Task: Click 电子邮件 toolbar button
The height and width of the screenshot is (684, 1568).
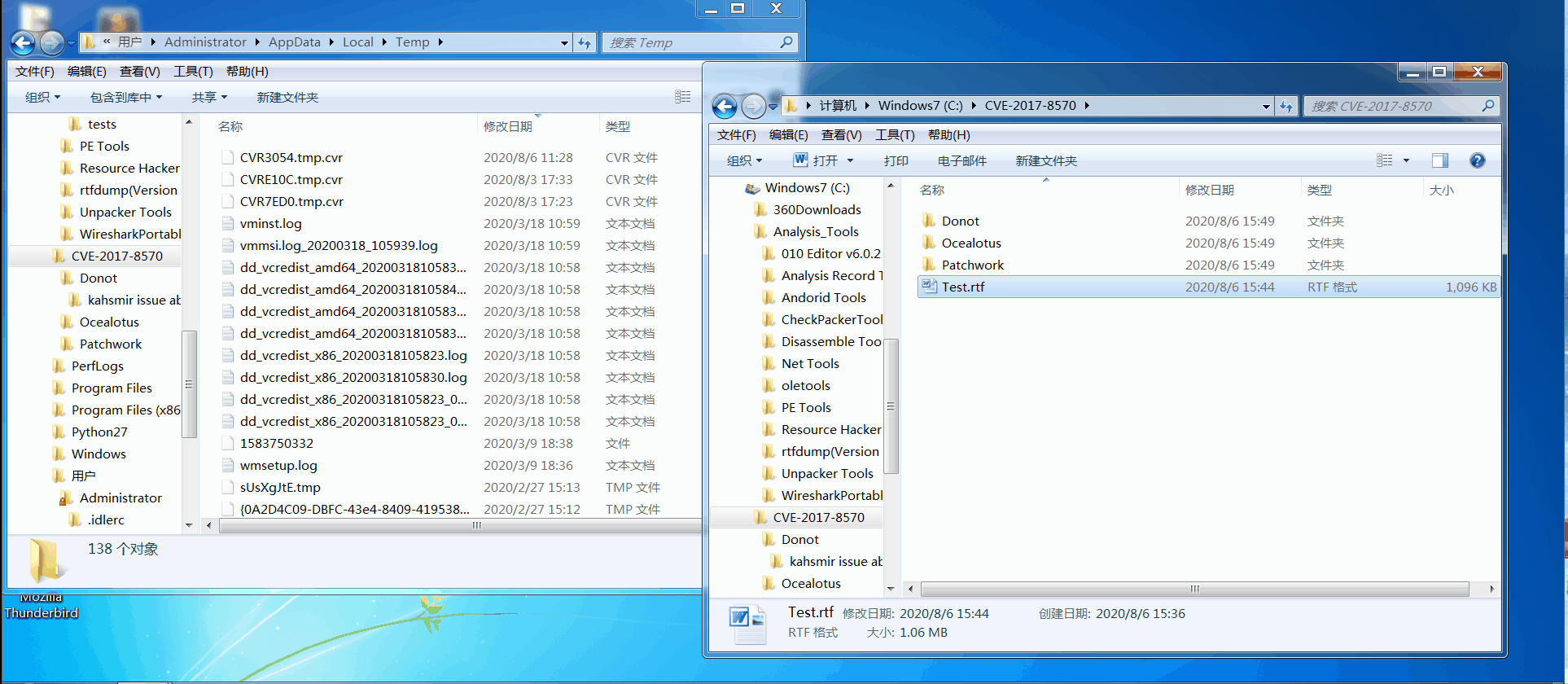Action: [x=962, y=160]
